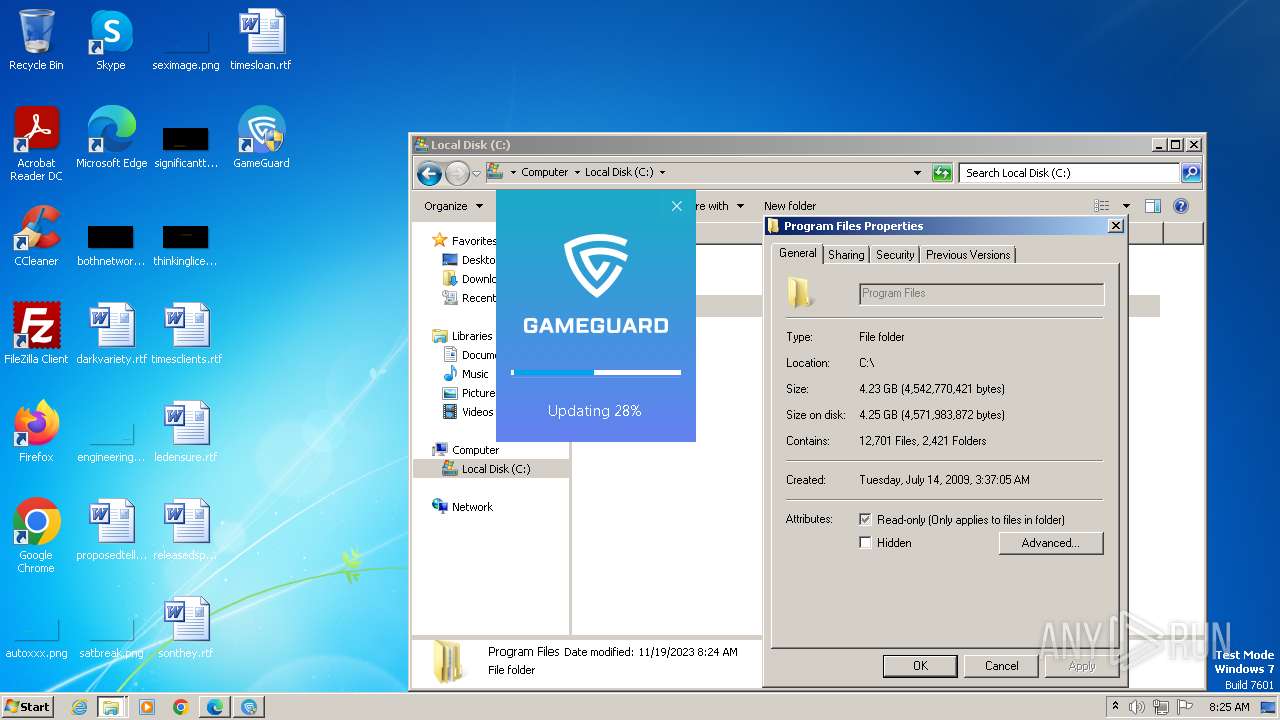
Task: Switch to the General tab
Action: pos(798,254)
